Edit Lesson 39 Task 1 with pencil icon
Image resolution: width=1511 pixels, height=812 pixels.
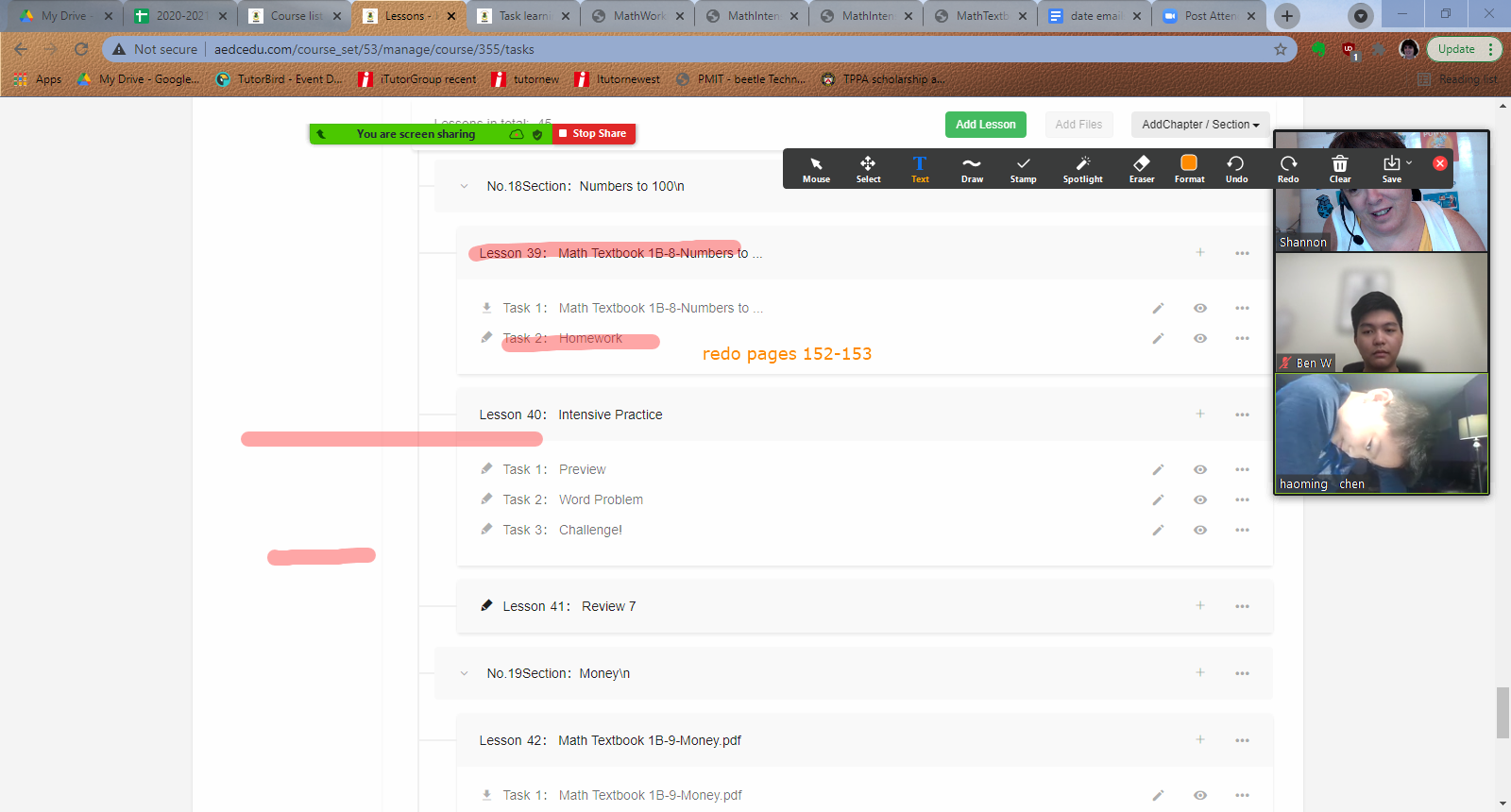coord(1158,308)
